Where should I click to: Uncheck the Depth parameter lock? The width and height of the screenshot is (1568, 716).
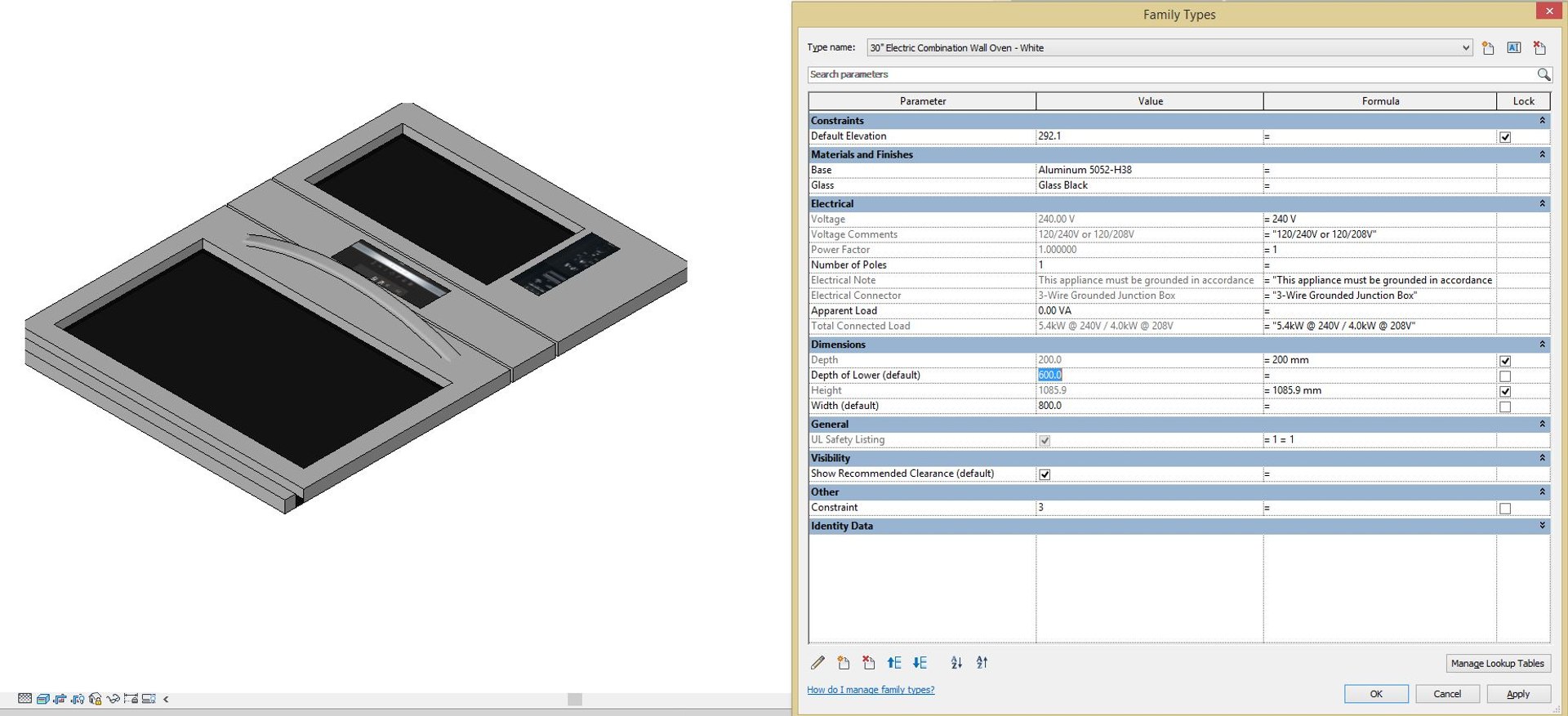pos(1505,361)
